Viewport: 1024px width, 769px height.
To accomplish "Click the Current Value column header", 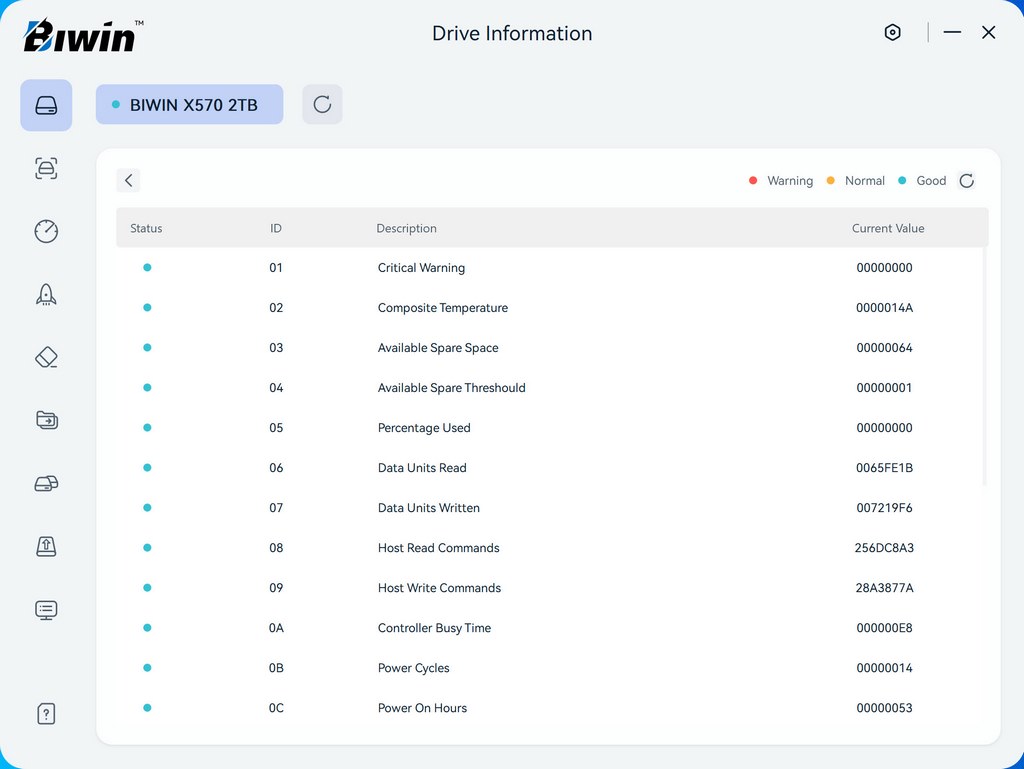I will pyautogui.click(x=887, y=228).
